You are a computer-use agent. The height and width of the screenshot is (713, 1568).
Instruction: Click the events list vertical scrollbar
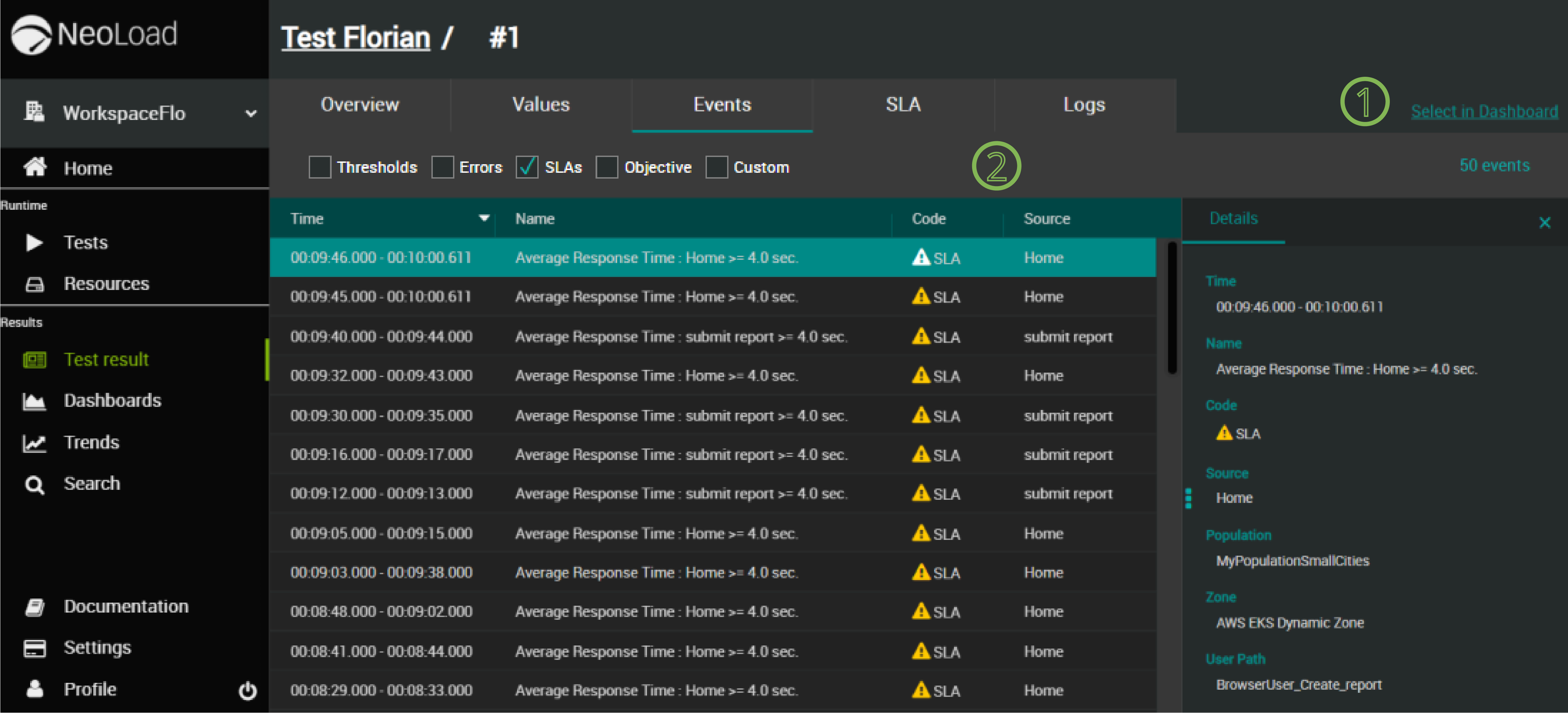(x=1172, y=307)
